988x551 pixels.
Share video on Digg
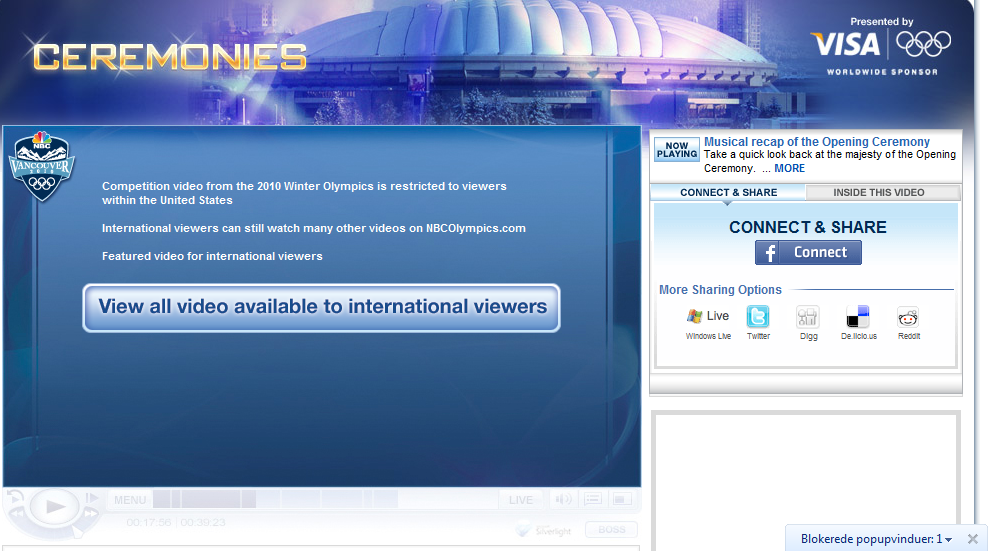808,318
